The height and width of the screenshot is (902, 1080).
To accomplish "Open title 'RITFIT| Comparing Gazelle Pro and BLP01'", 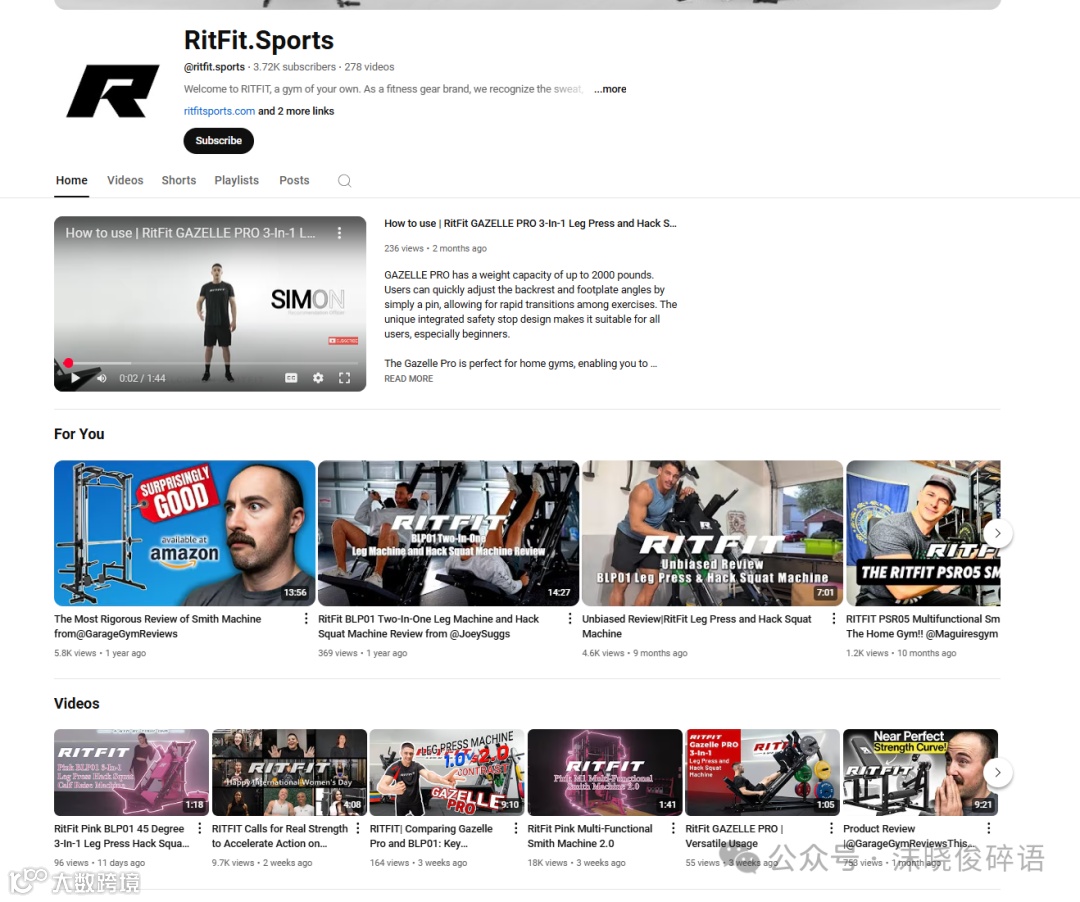I will (x=431, y=836).
